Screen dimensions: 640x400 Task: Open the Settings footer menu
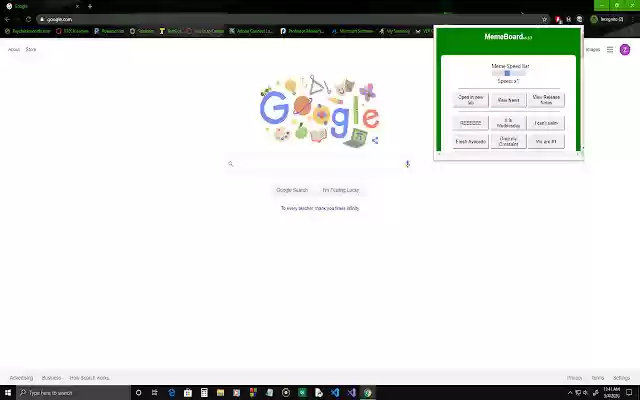tap(621, 378)
